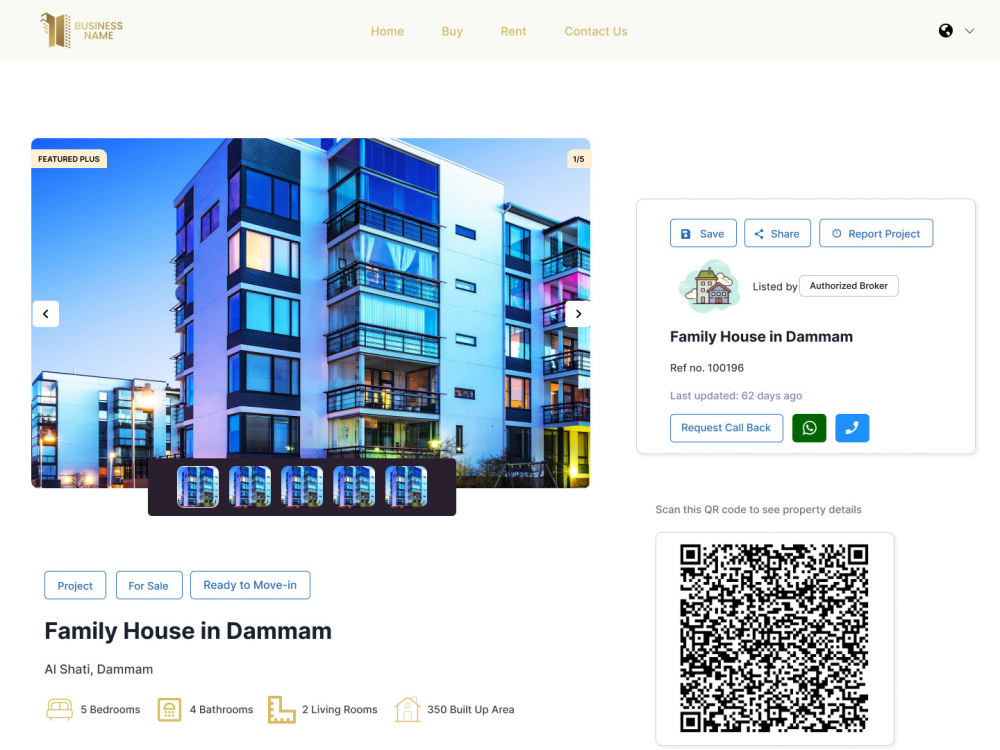Open the globe language icon

click(x=945, y=31)
